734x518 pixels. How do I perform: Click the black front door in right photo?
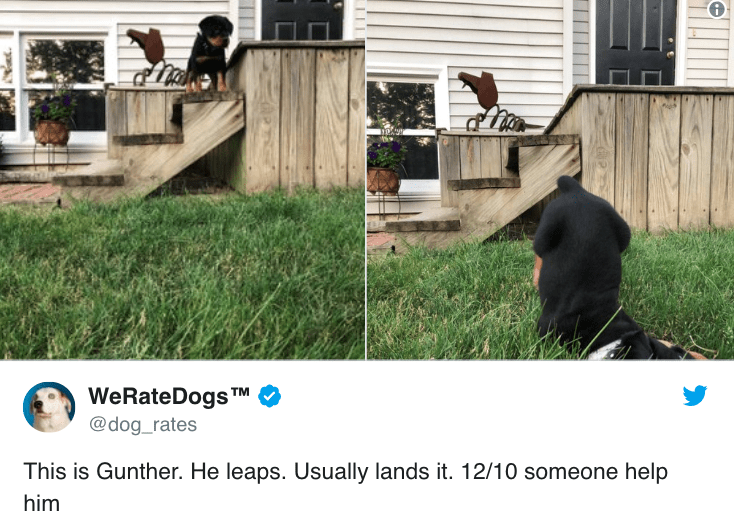point(636,42)
